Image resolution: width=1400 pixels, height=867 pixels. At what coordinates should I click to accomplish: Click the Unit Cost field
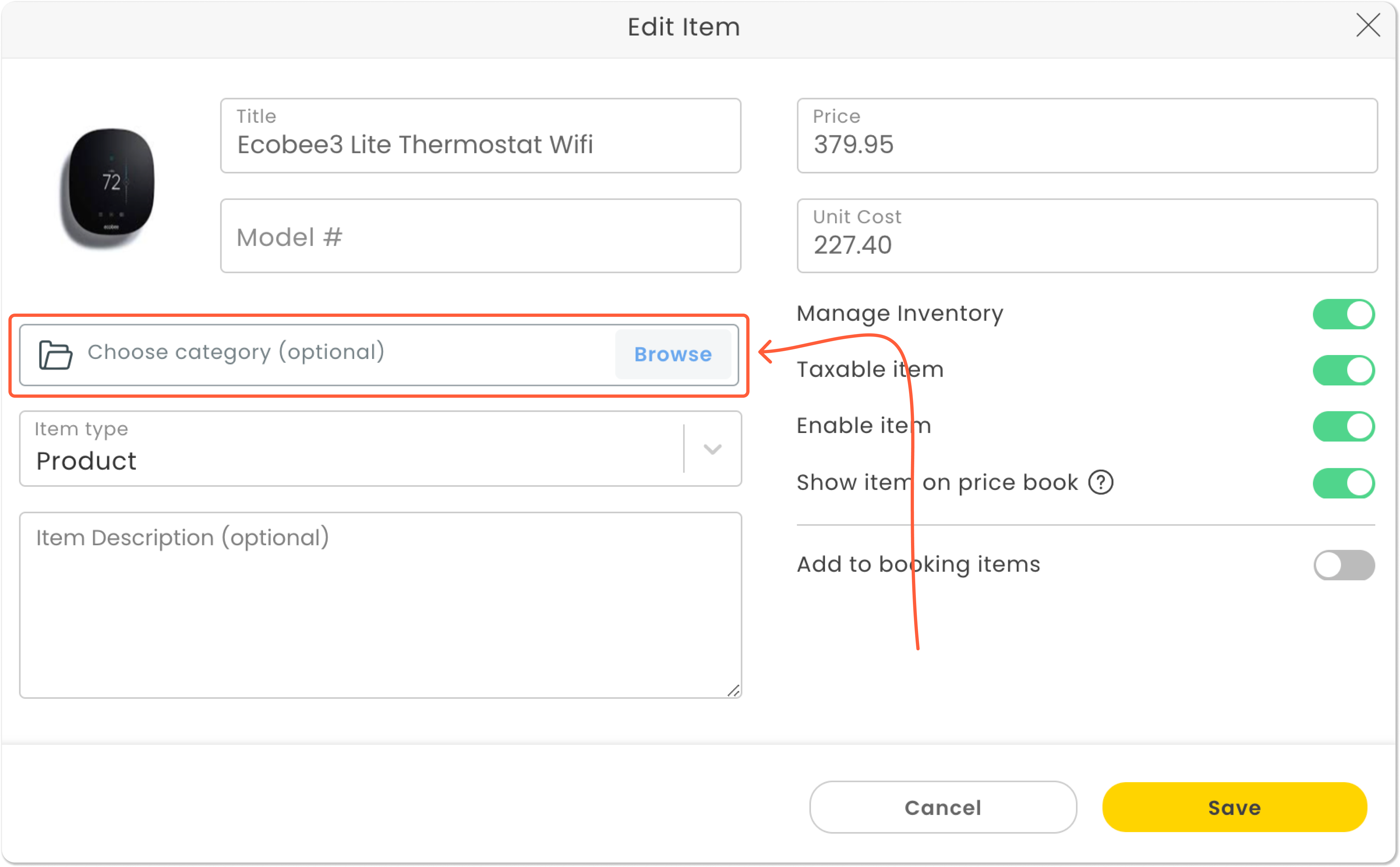pyautogui.click(x=1086, y=244)
